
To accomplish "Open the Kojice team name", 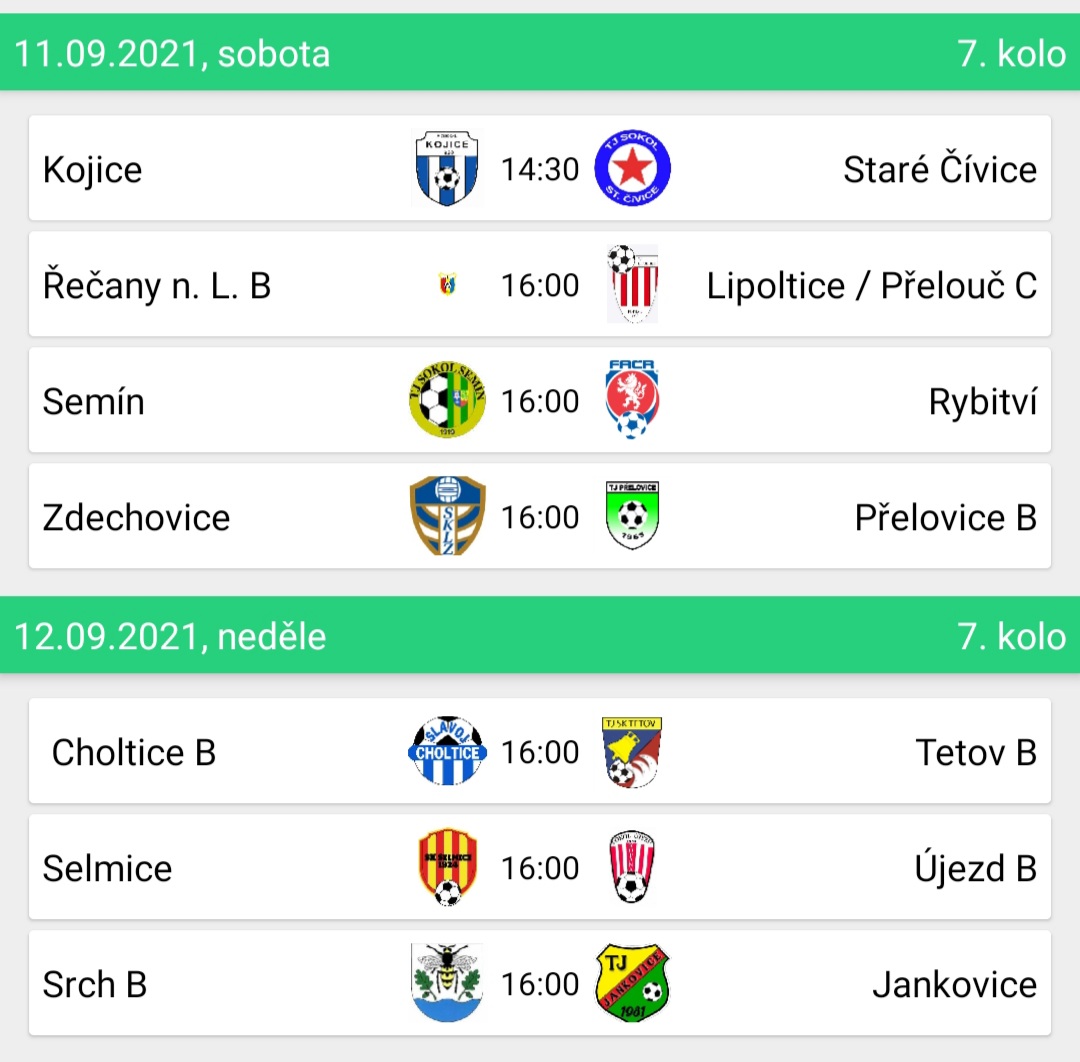I will (92, 169).
